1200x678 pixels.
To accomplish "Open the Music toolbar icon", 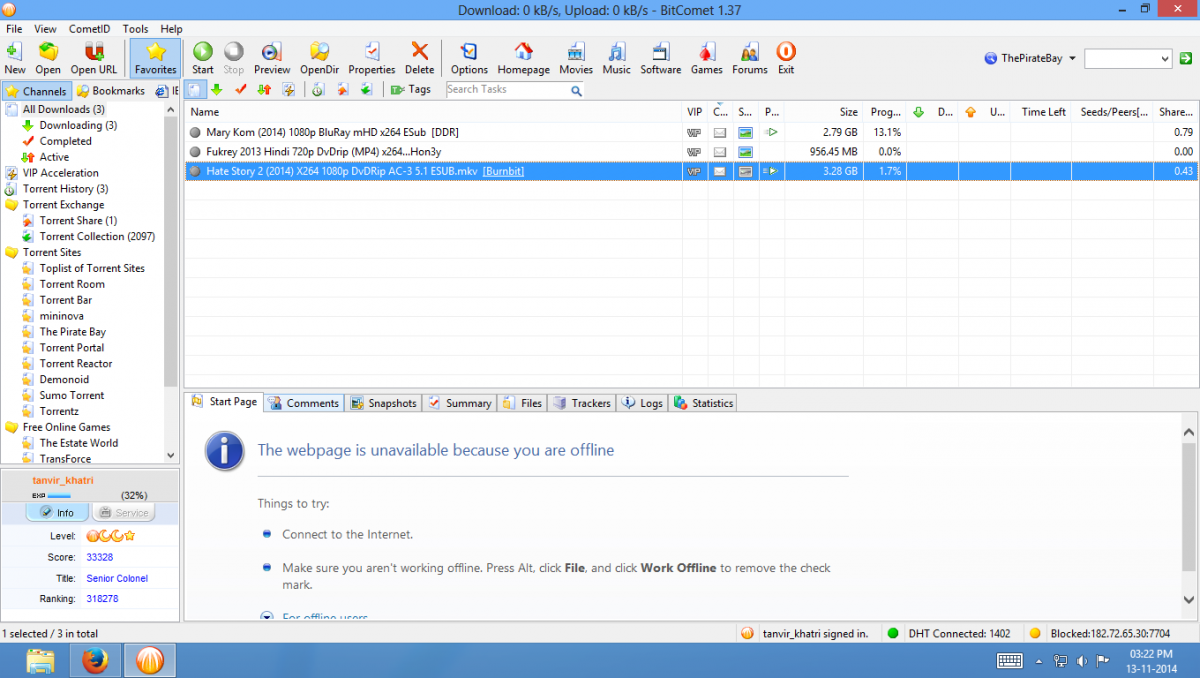I will coord(617,58).
